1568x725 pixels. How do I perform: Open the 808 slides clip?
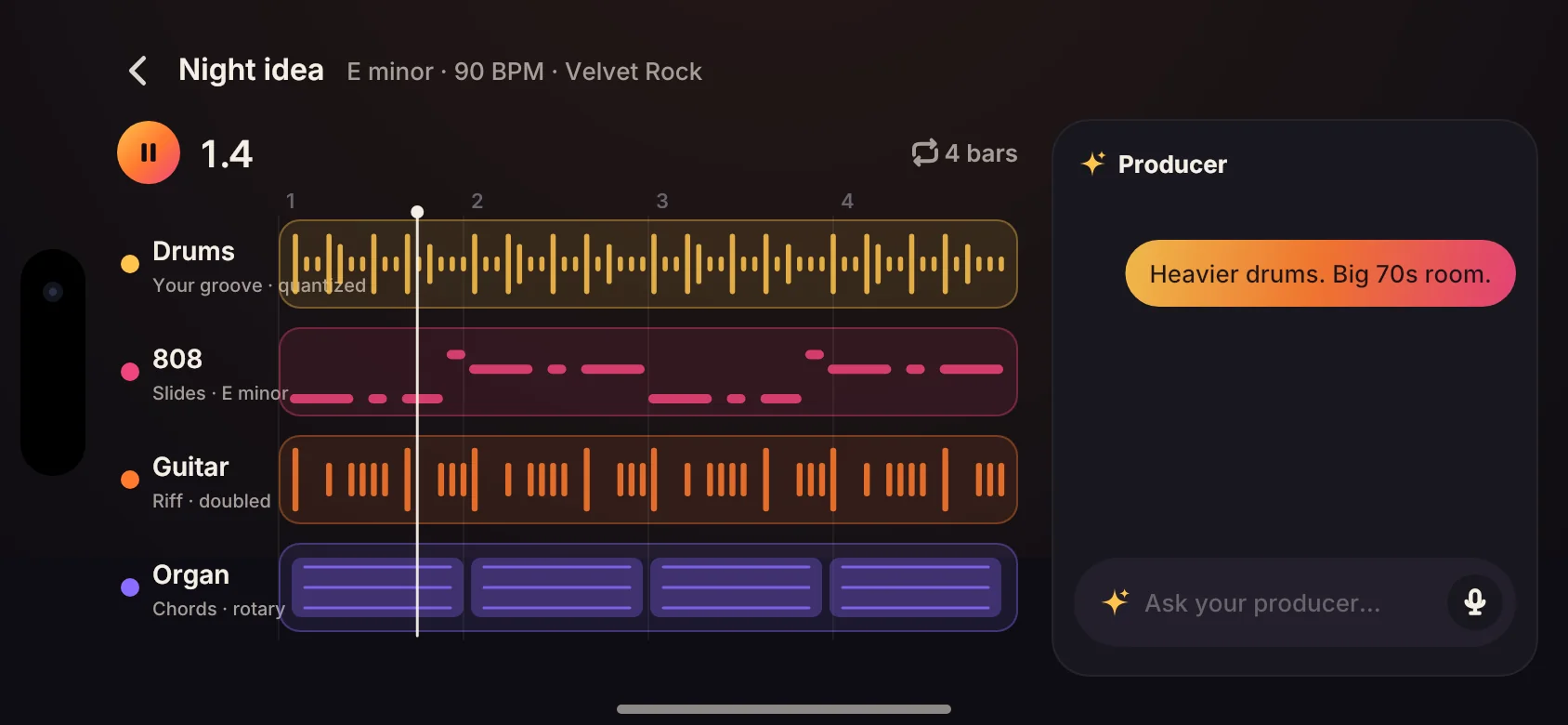pos(648,372)
